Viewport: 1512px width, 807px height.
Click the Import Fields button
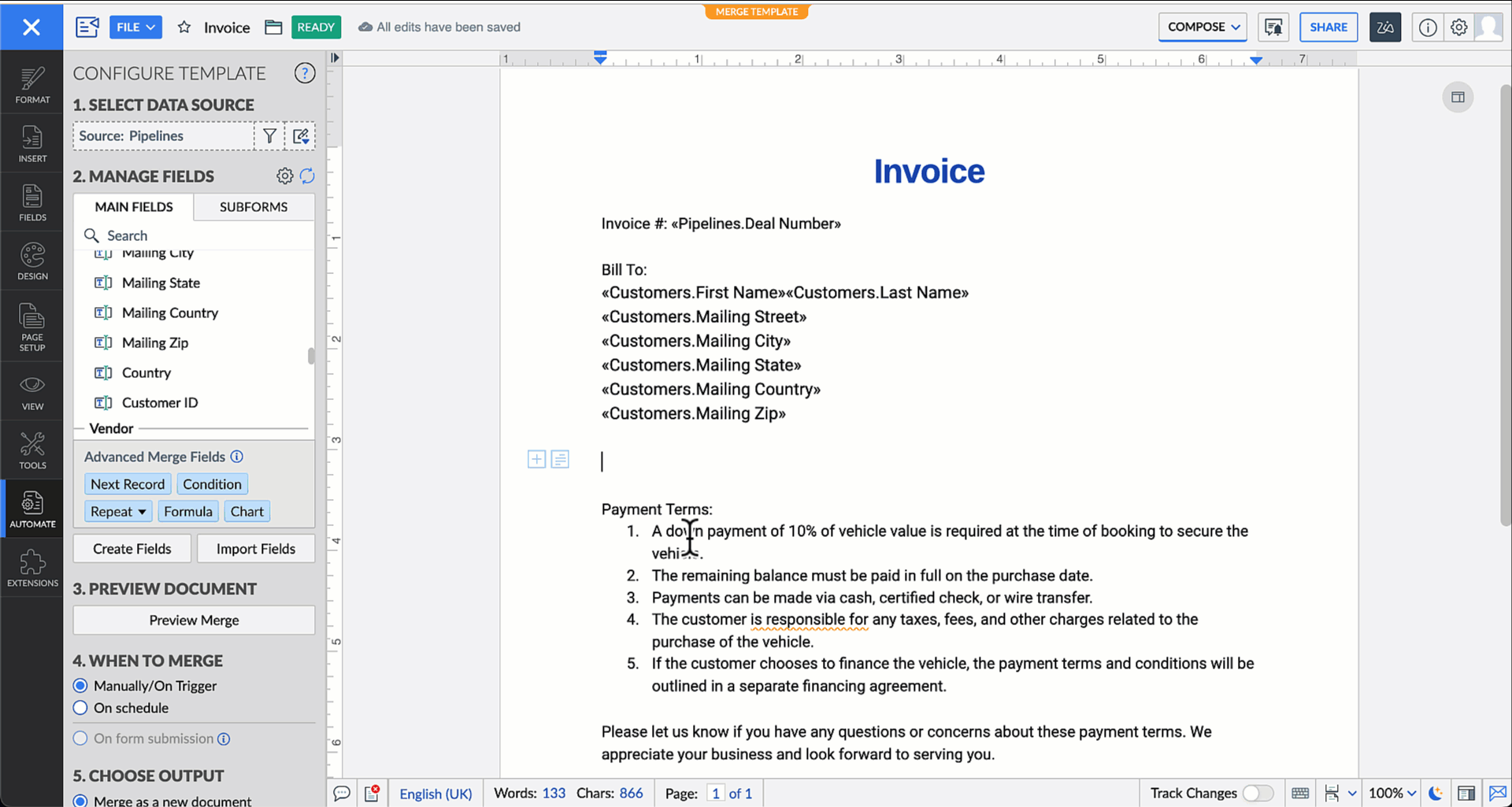click(x=256, y=549)
